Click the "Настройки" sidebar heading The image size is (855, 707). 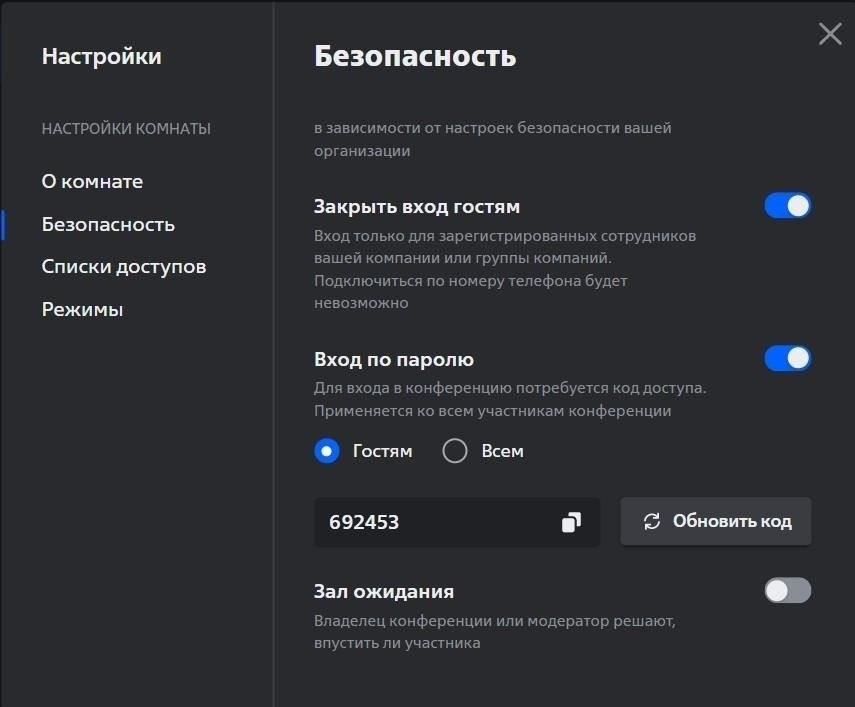pos(101,57)
